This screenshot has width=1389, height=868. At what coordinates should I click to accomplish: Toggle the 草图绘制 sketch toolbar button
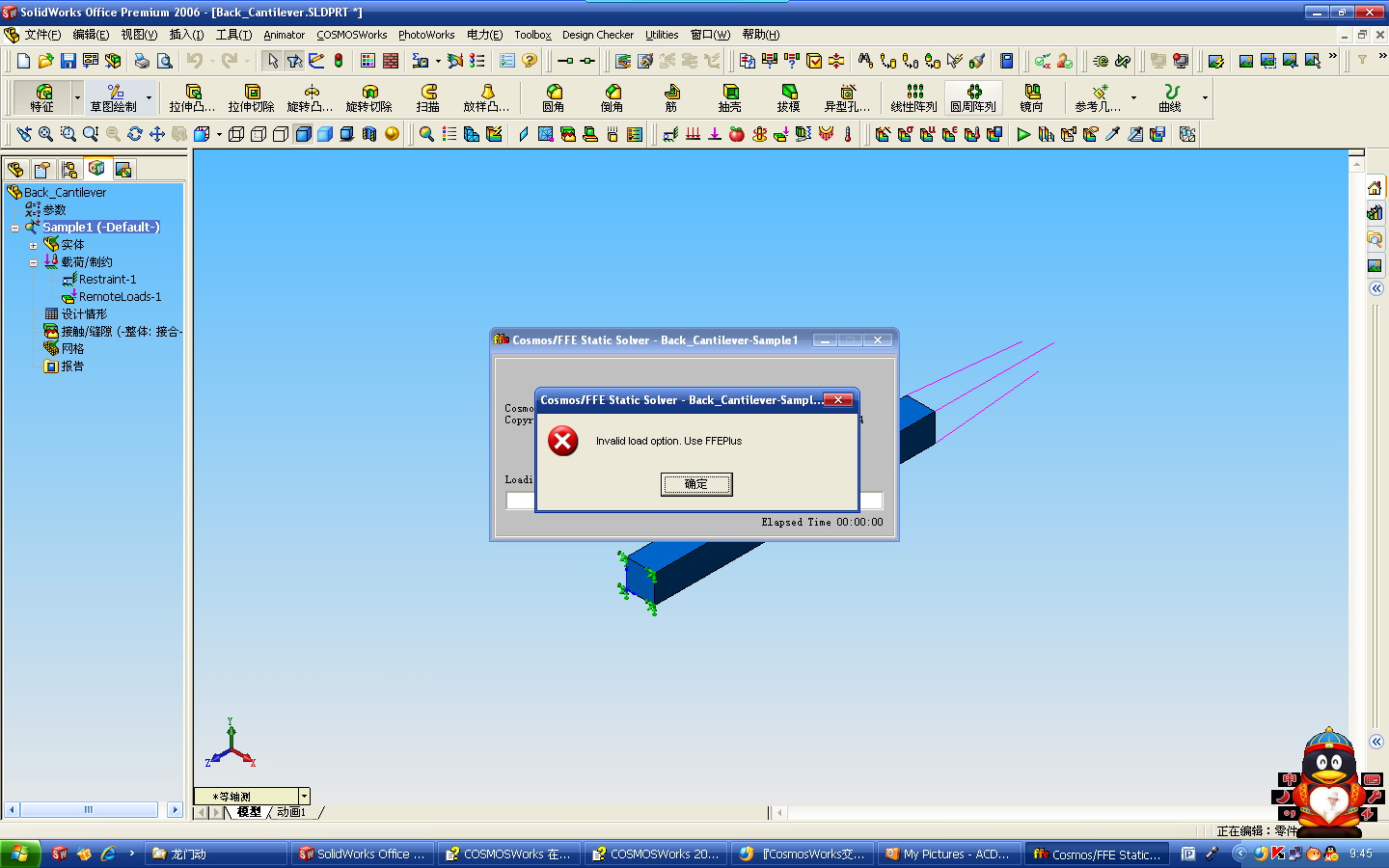point(114,97)
